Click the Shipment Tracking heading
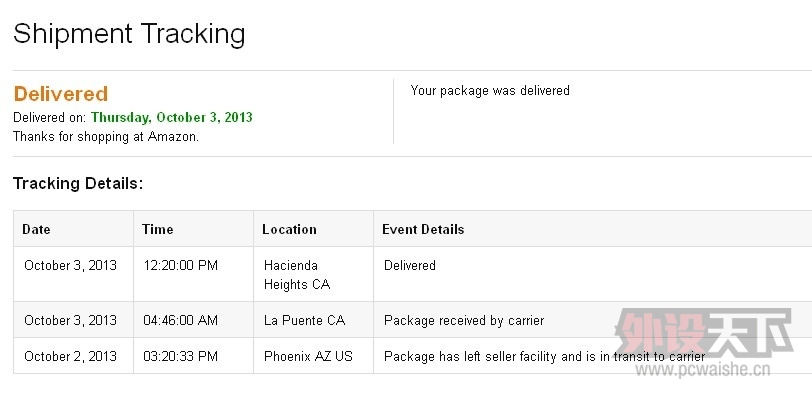Image resolution: width=812 pixels, height=403 pixels. coord(129,35)
